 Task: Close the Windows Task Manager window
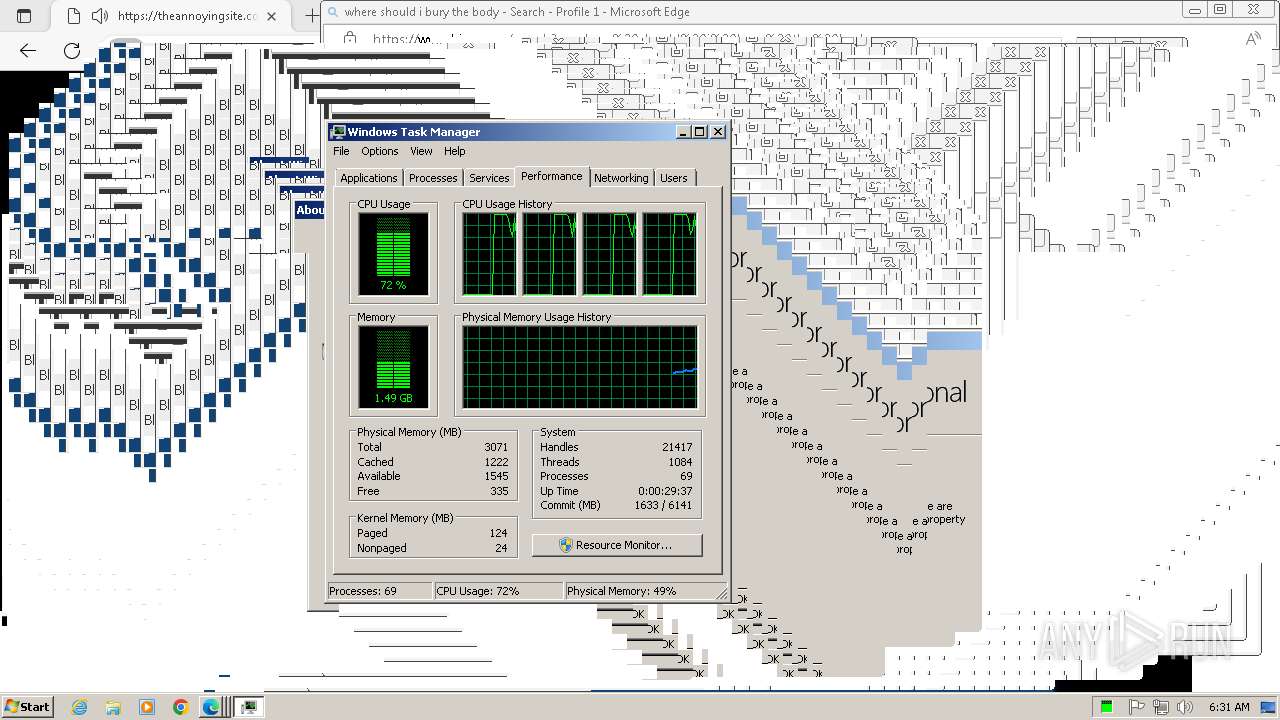717,132
